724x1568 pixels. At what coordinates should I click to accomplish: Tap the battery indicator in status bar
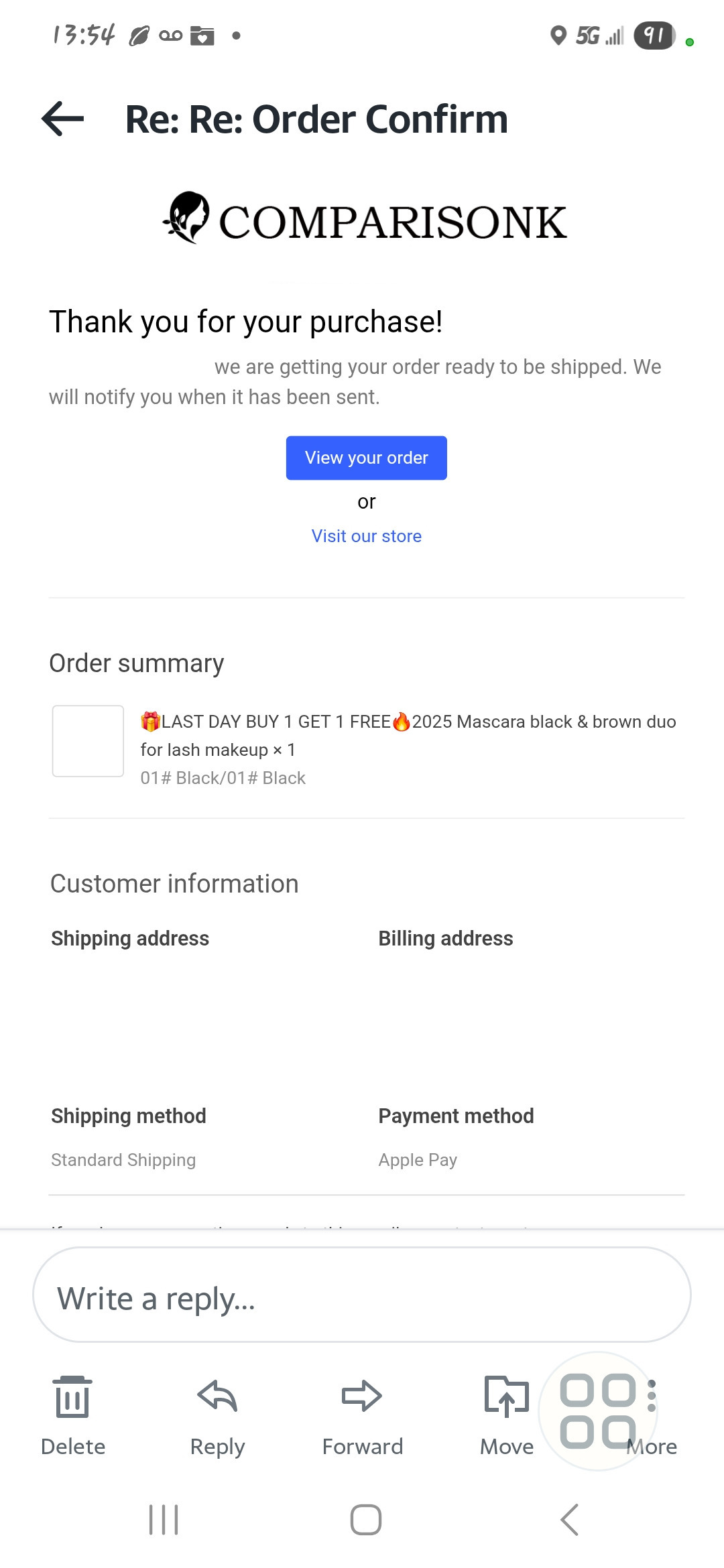coord(654,36)
